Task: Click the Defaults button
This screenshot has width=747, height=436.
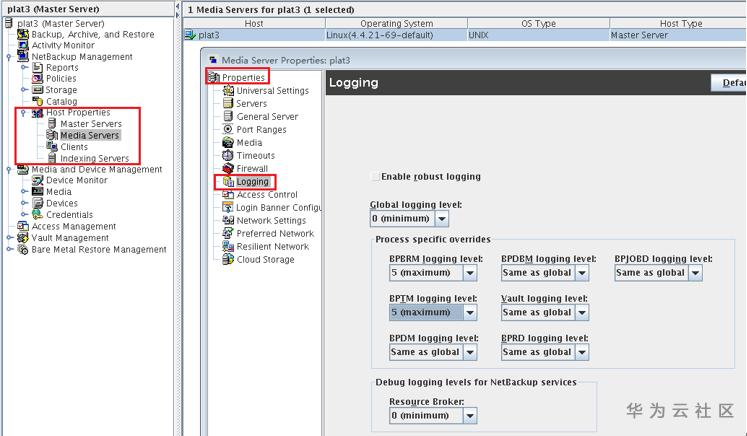Action: (x=728, y=82)
